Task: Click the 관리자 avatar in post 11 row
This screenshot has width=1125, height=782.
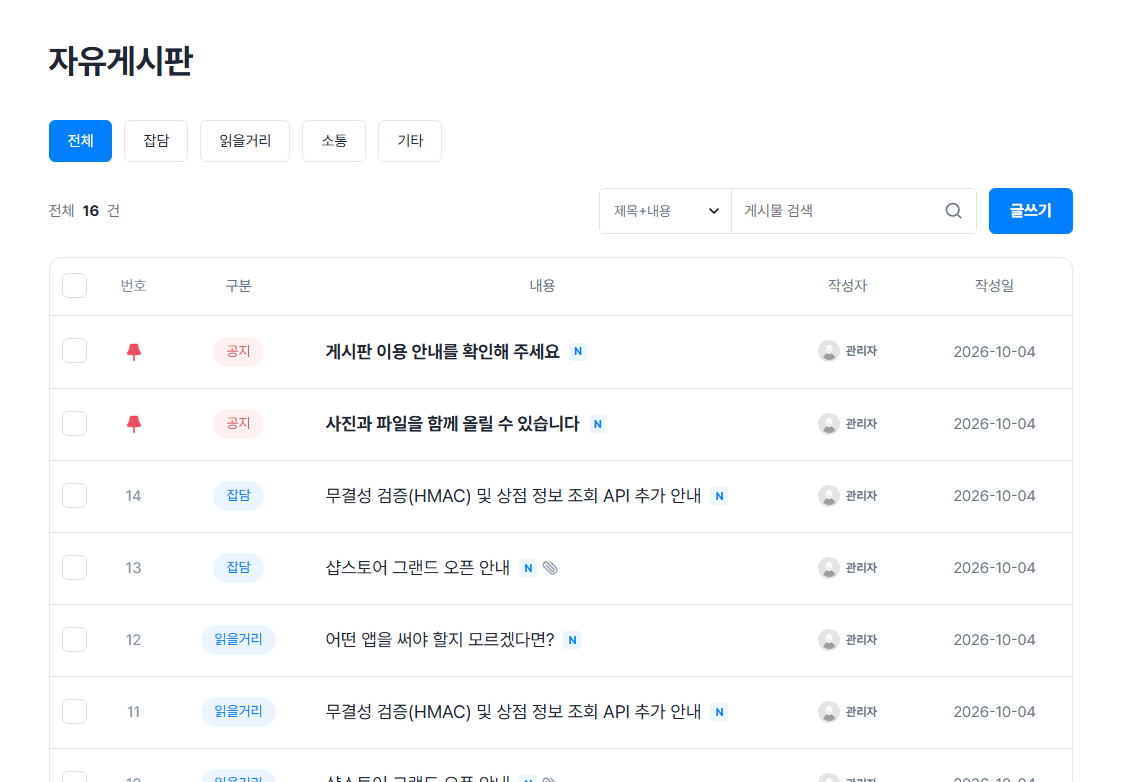Action: [x=829, y=712]
